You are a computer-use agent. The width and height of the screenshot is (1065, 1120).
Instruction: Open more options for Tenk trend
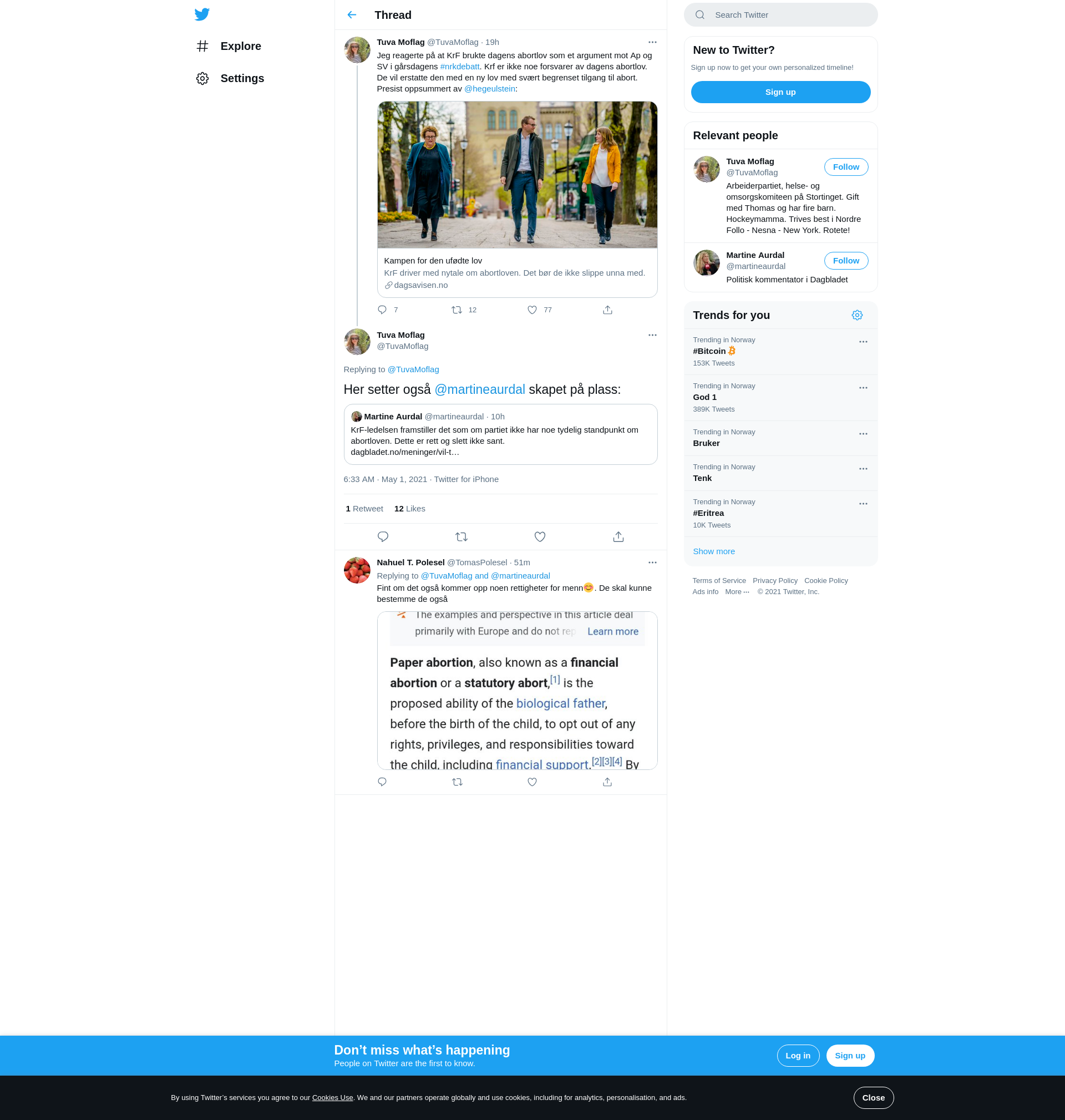pyautogui.click(x=863, y=469)
